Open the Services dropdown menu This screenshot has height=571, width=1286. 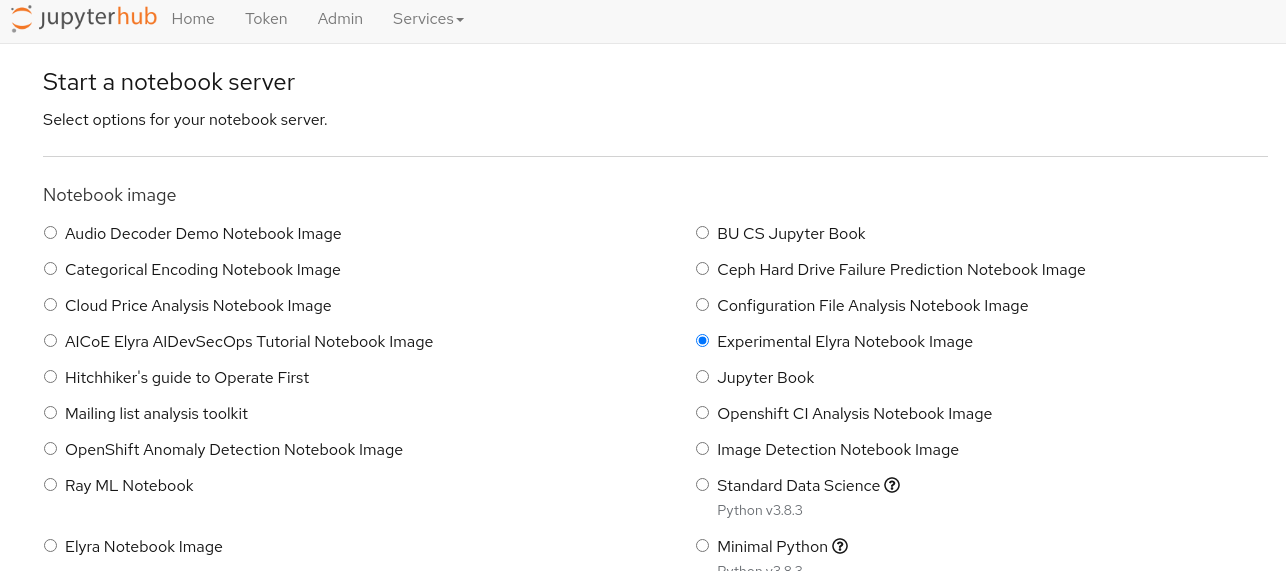pos(428,19)
